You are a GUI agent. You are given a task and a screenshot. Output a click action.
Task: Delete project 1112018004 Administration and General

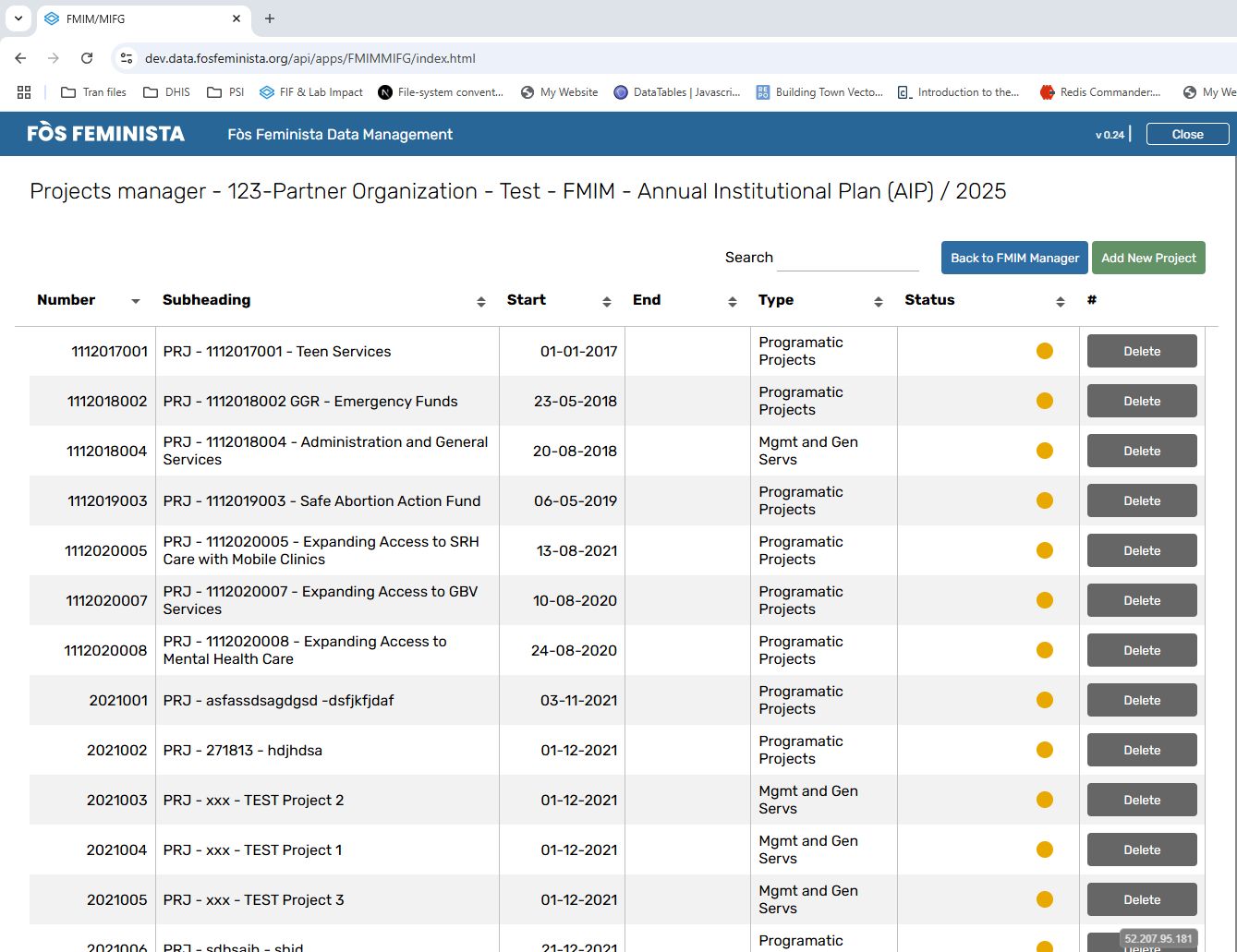pos(1142,451)
